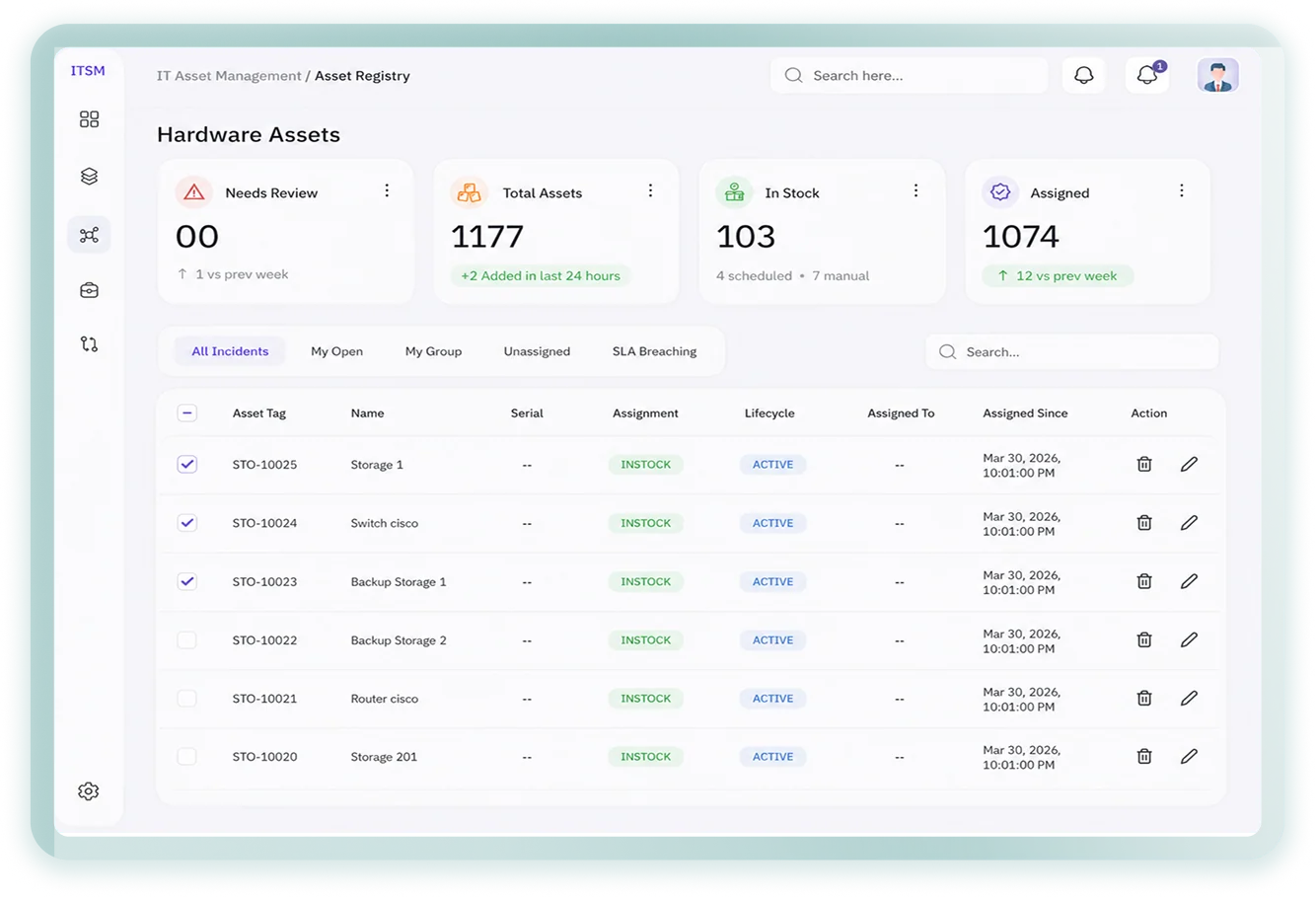Click the bell icon without badge
1316x898 pixels.
(1083, 75)
